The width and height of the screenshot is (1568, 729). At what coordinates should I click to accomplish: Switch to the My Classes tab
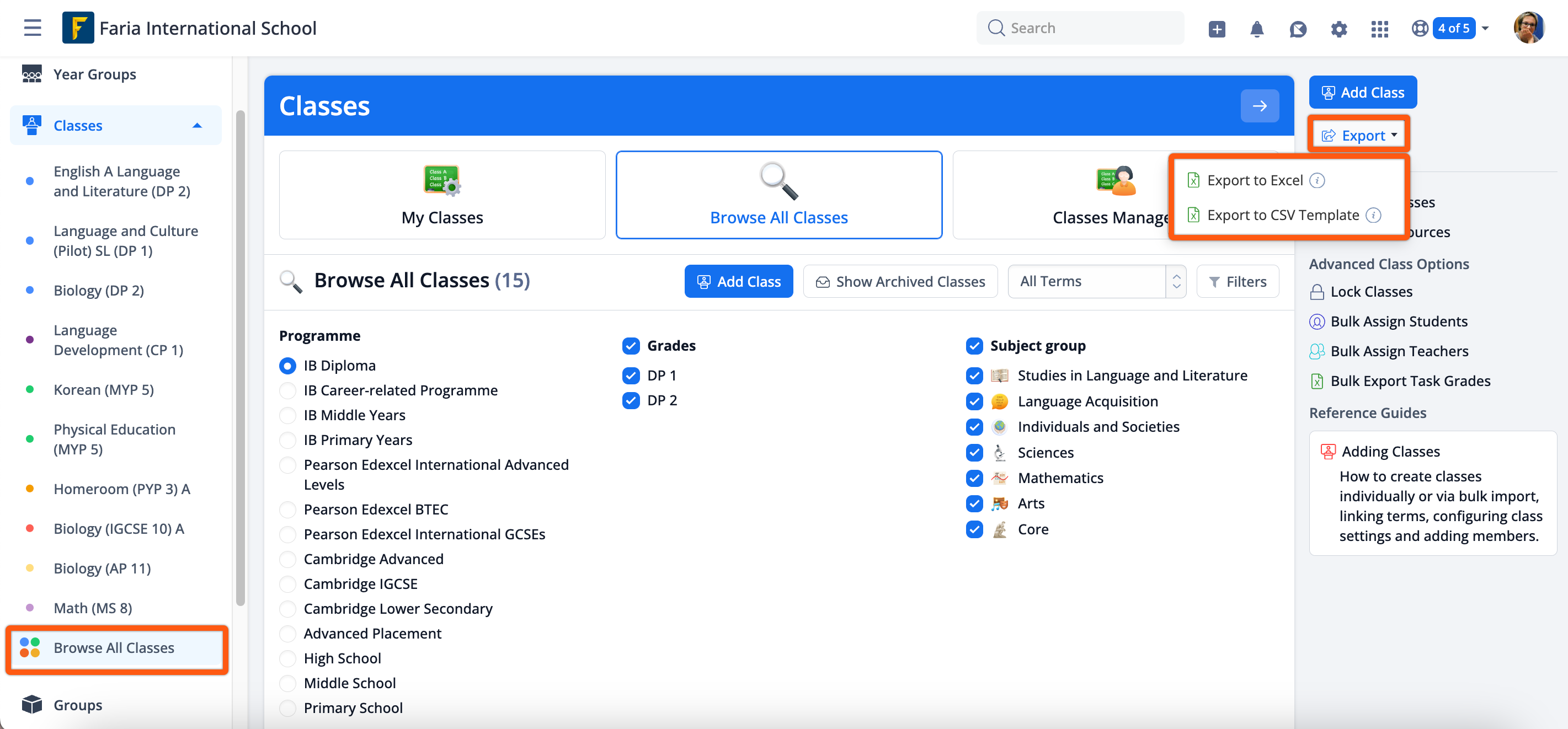442,195
